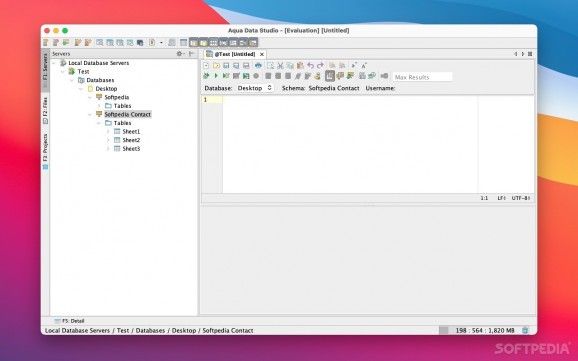578x361 pixels.
Task: Collapse the Desktop database node
Action: click(x=81, y=89)
